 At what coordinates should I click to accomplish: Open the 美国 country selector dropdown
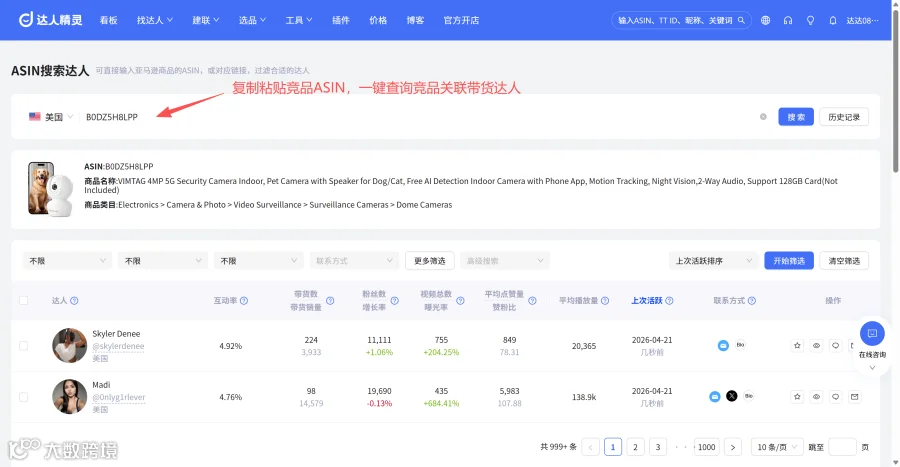pyautogui.click(x=51, y=116)
